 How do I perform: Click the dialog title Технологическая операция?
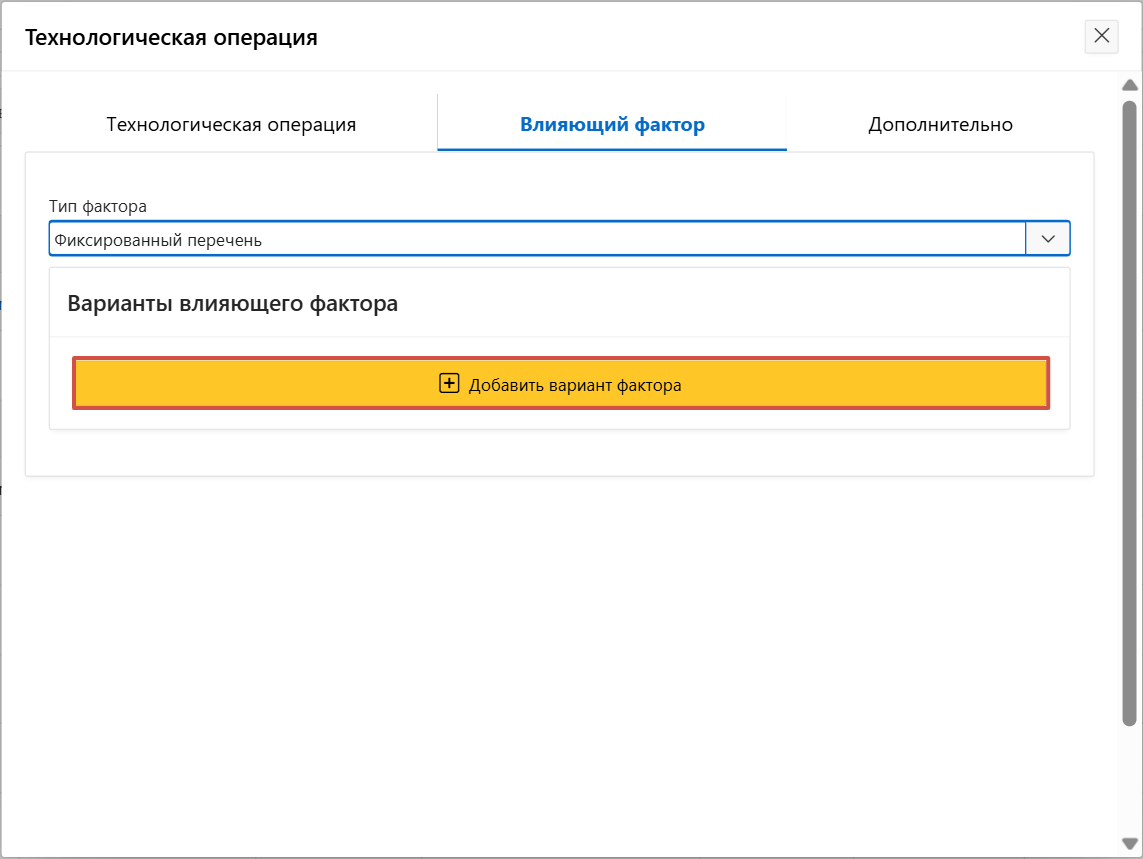pos(171,38)
